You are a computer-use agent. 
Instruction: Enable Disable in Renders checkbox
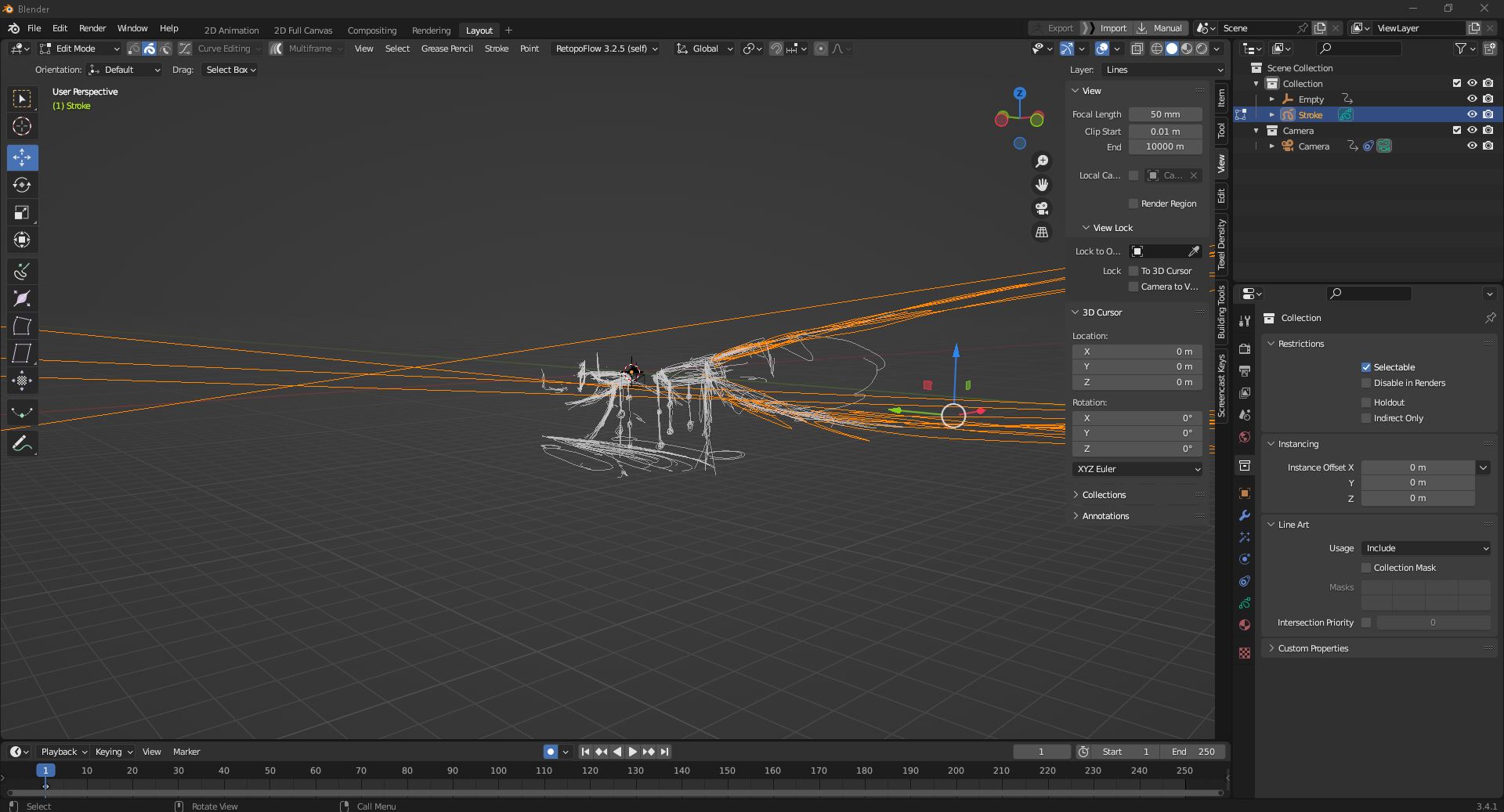click(x=1366, y=383)
